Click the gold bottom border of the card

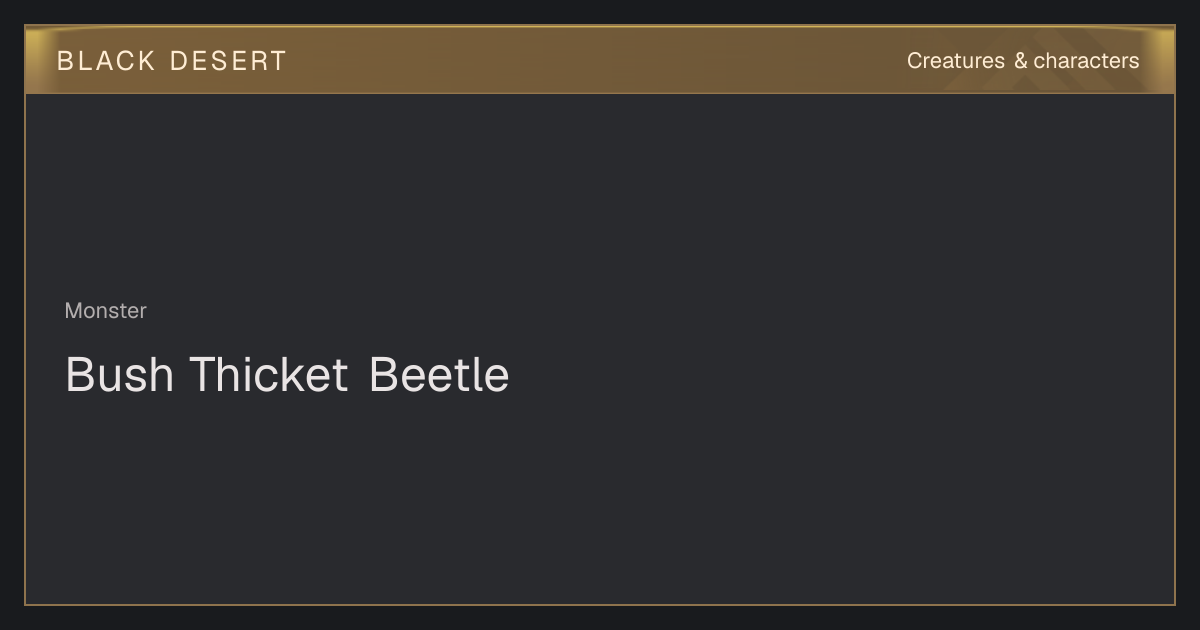600,604
